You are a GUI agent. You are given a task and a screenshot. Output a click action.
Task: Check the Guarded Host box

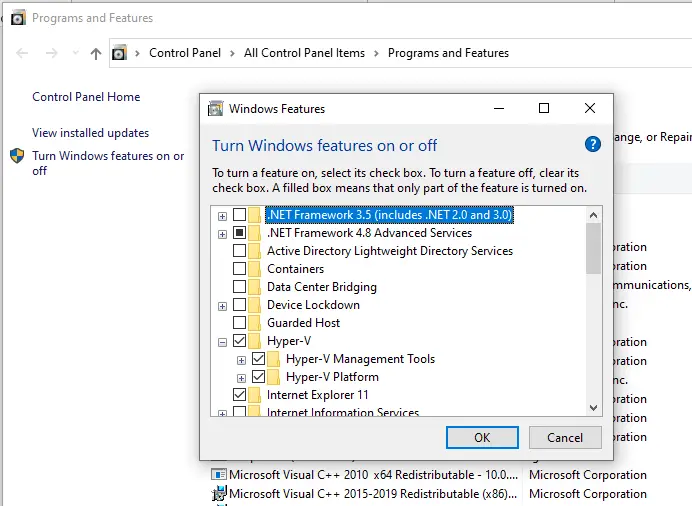[x=239, y=323]
